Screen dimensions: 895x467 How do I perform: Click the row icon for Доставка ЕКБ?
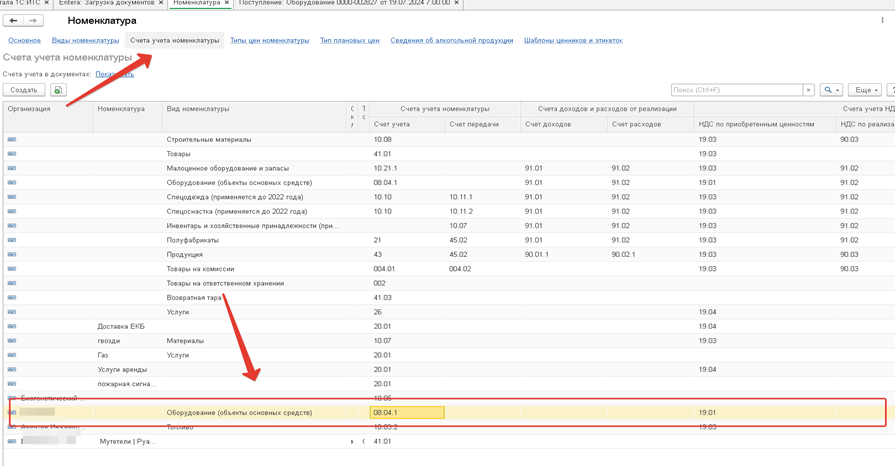pyautogui.click(x=12, y=326)
